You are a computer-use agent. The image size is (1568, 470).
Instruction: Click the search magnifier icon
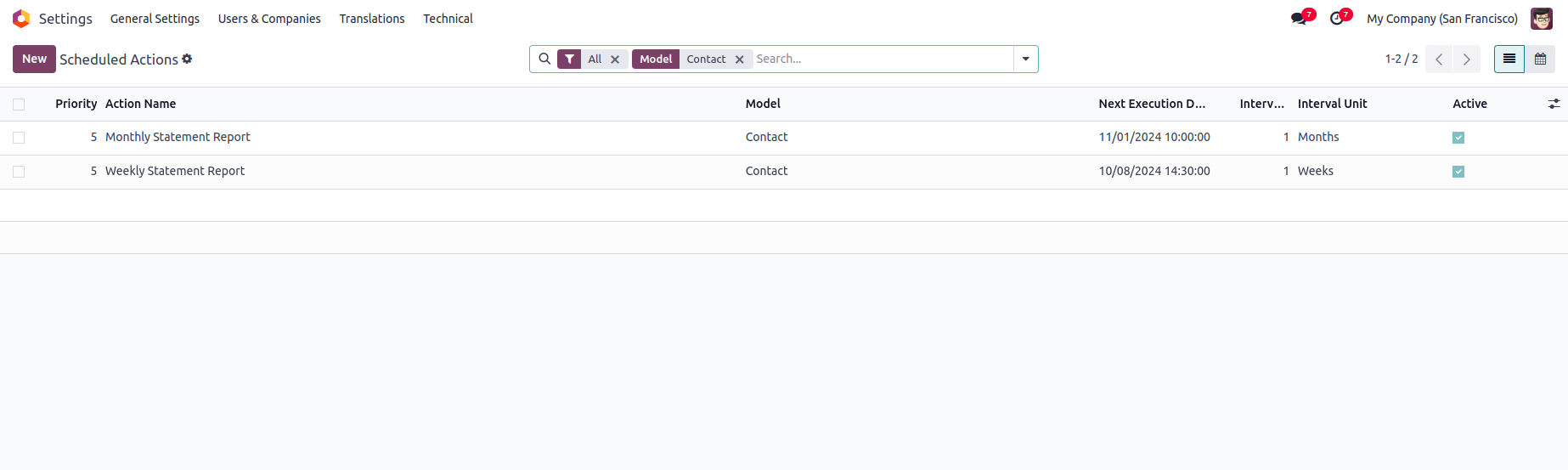click(544, 59)
